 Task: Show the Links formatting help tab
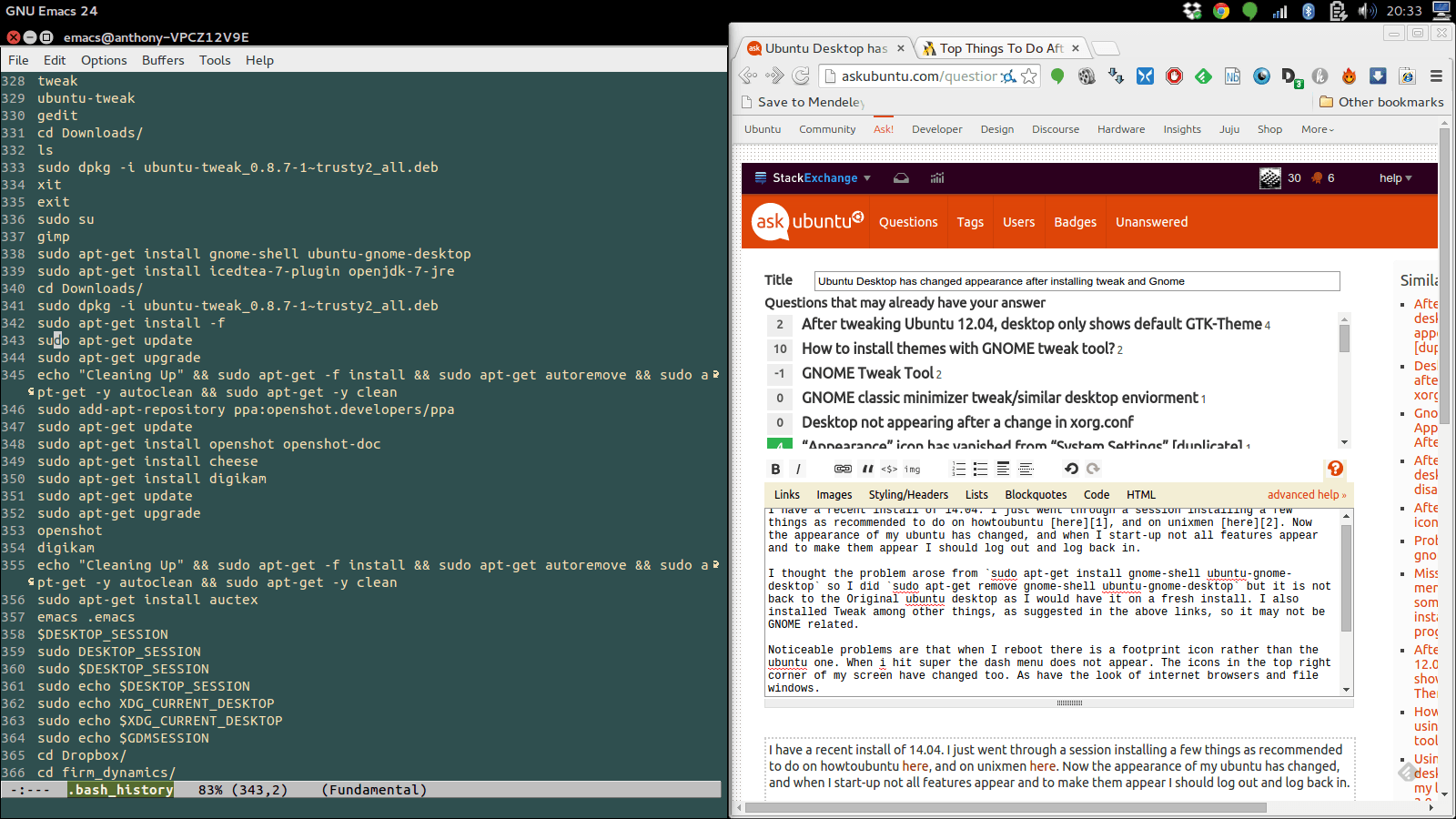click(787, 495)
